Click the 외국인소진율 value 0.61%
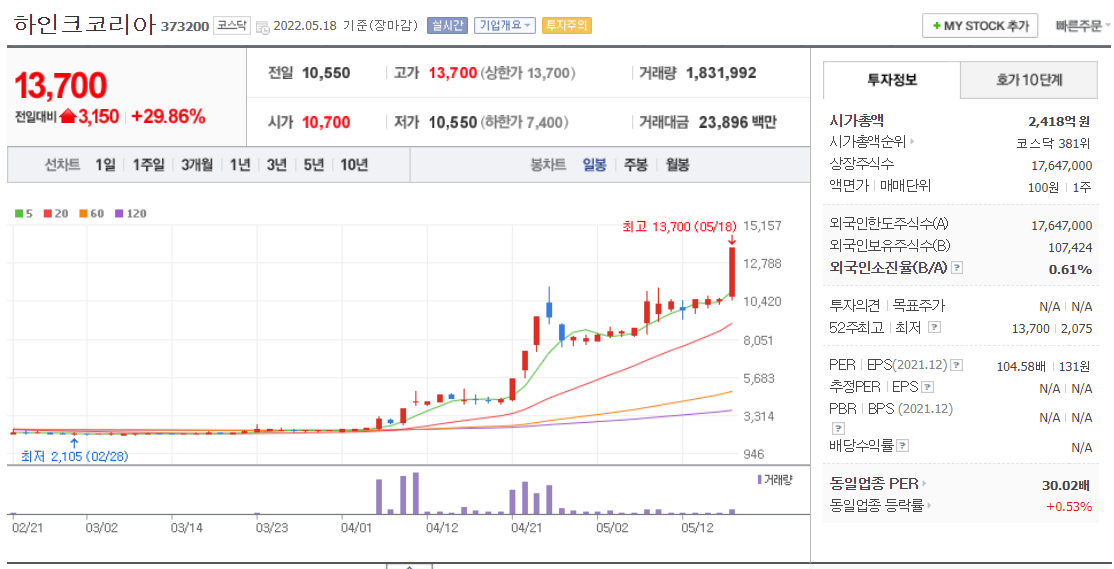The width and height of the screenshot is (1114, 569). (x=1070, y=269)
